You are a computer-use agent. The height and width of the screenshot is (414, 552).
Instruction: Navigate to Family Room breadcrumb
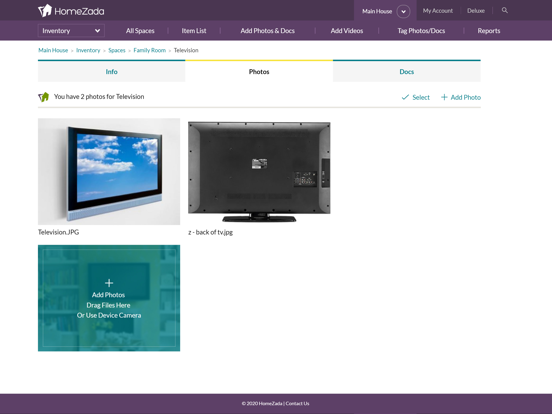tap(150, 50)
